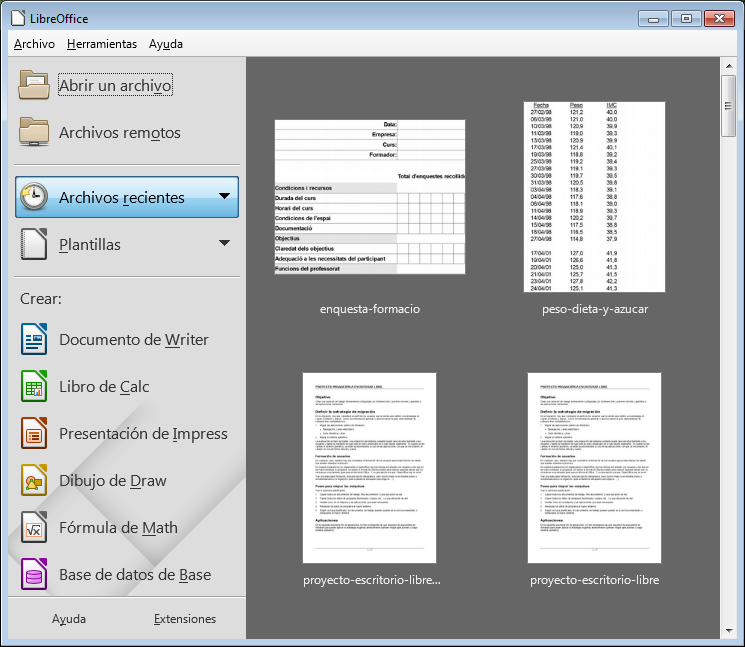The image size is (745, 647).
Task: Create a new Dibujo de Draw
Action: 113,481
